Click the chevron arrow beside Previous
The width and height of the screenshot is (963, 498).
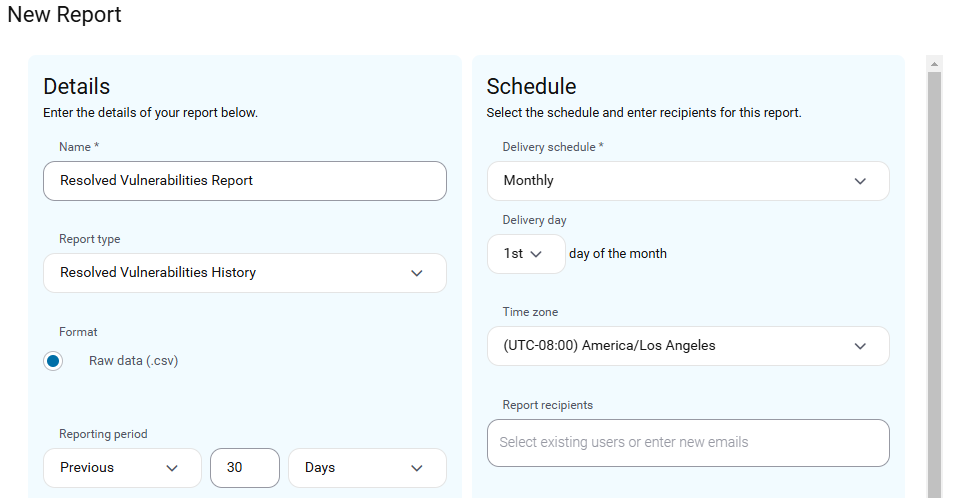[x=172, y=469]
